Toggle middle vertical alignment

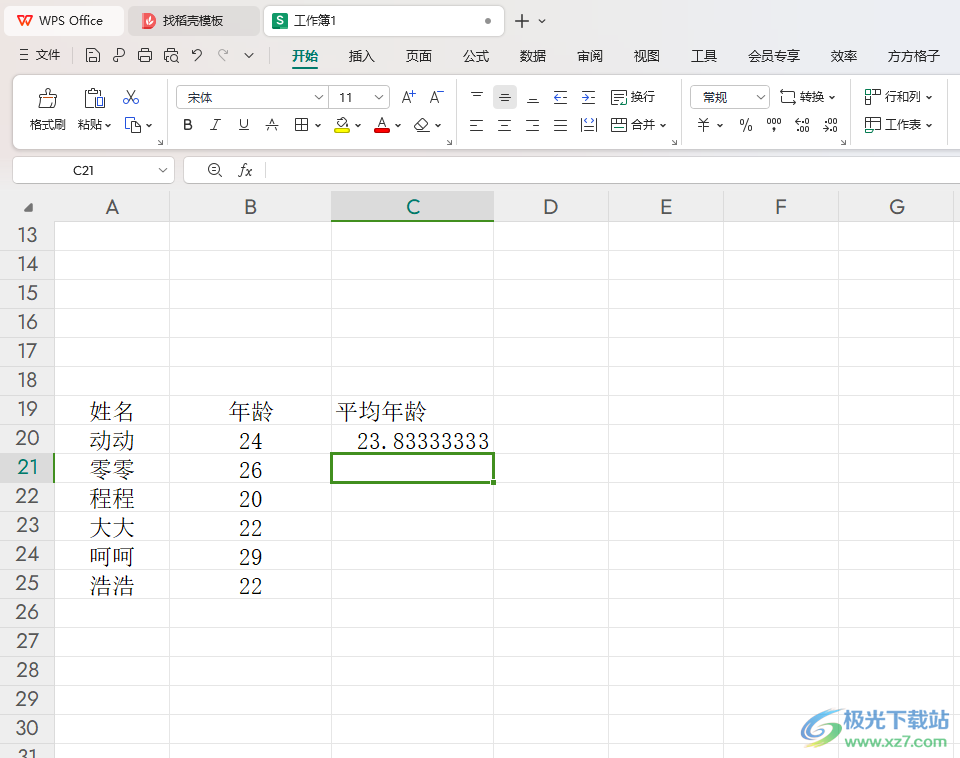505,97
